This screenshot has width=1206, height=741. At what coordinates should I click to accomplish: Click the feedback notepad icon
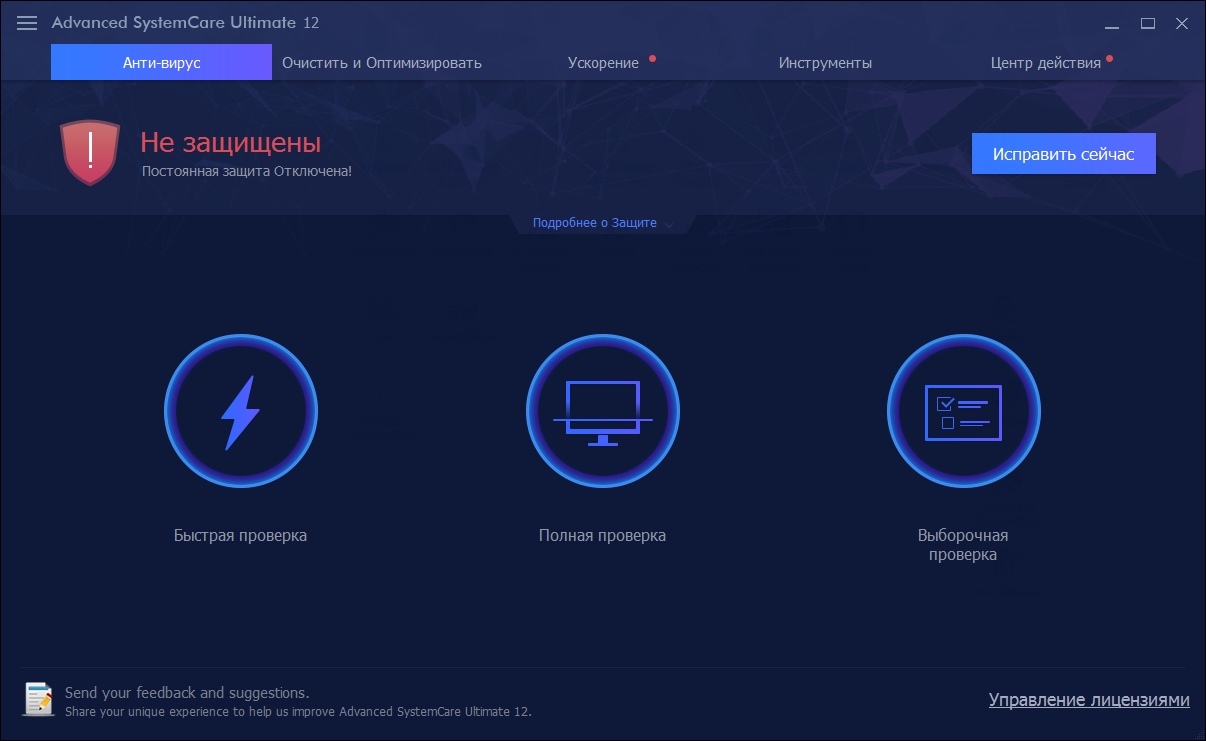pos(39,699)
